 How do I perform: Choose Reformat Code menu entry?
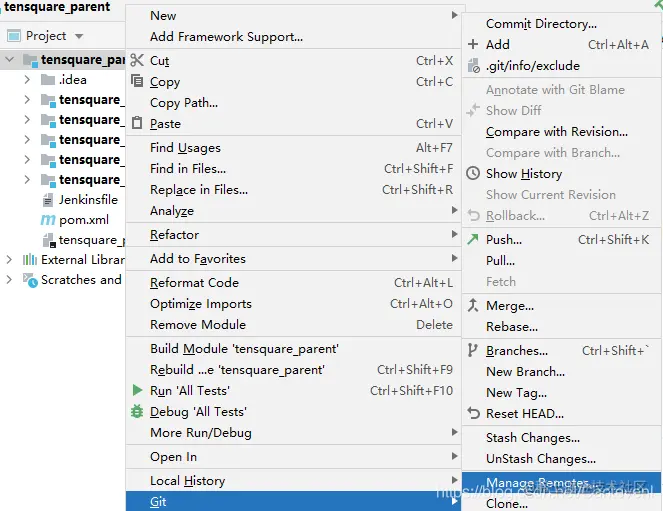pyautogui.click(x=293, y=282)
